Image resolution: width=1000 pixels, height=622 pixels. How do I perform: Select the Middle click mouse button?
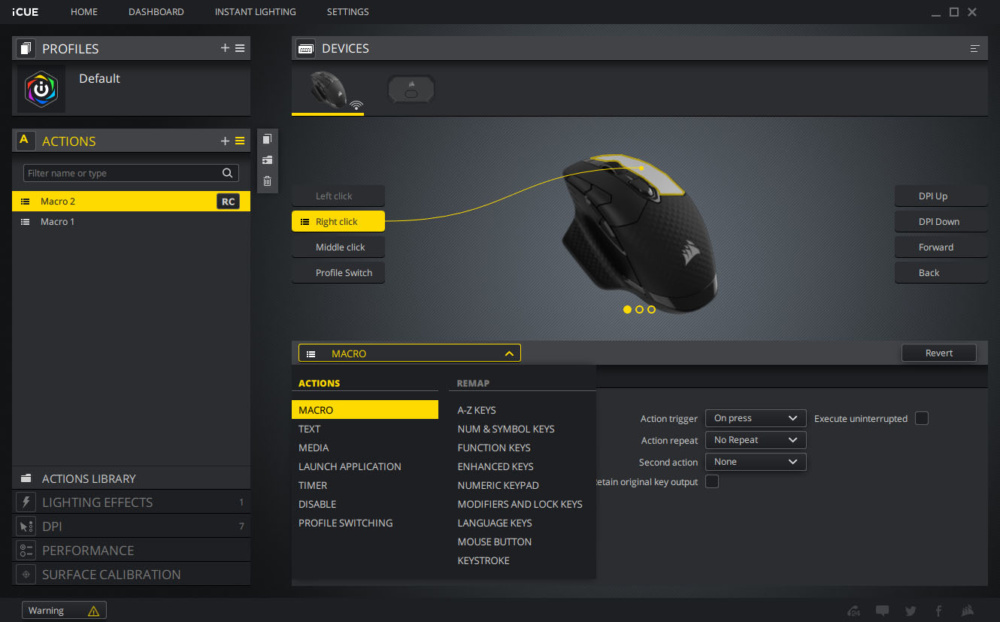[x=338, y=247]
